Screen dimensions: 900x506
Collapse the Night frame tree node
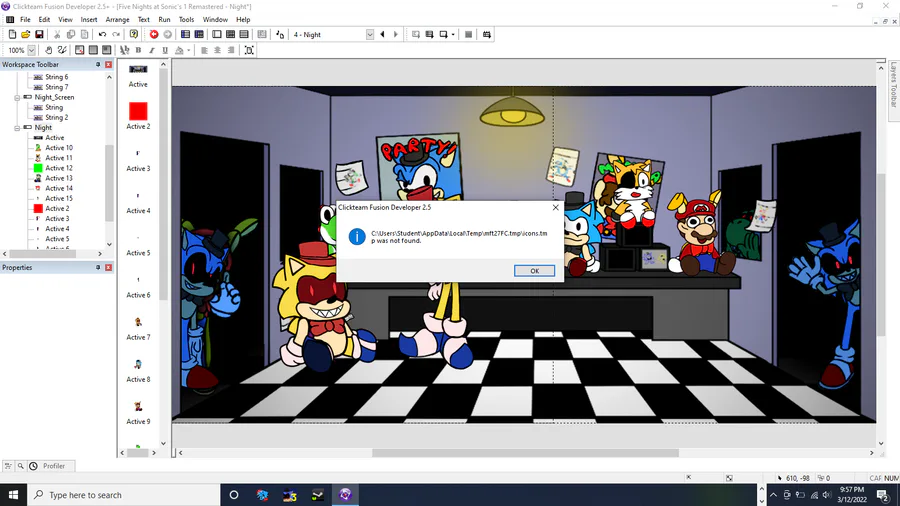tap(17, 128)
